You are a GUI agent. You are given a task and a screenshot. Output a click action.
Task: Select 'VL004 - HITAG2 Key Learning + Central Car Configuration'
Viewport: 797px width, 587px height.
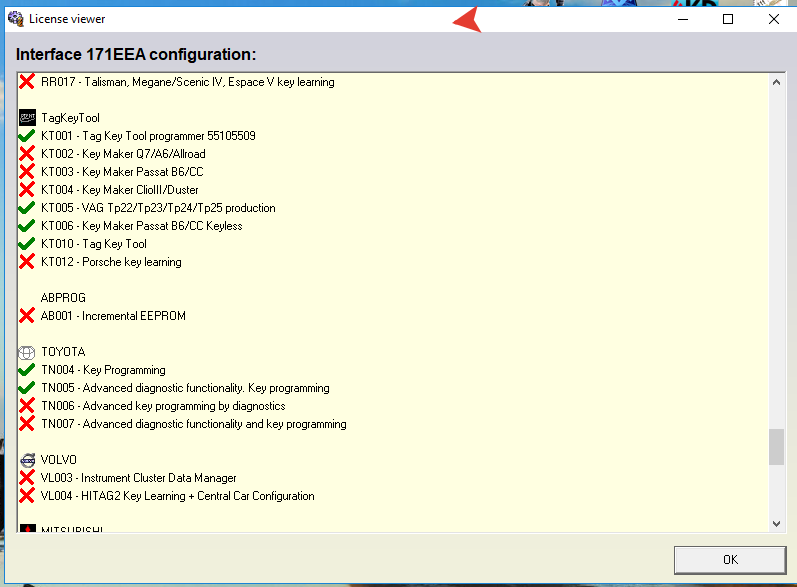[177, 496]
